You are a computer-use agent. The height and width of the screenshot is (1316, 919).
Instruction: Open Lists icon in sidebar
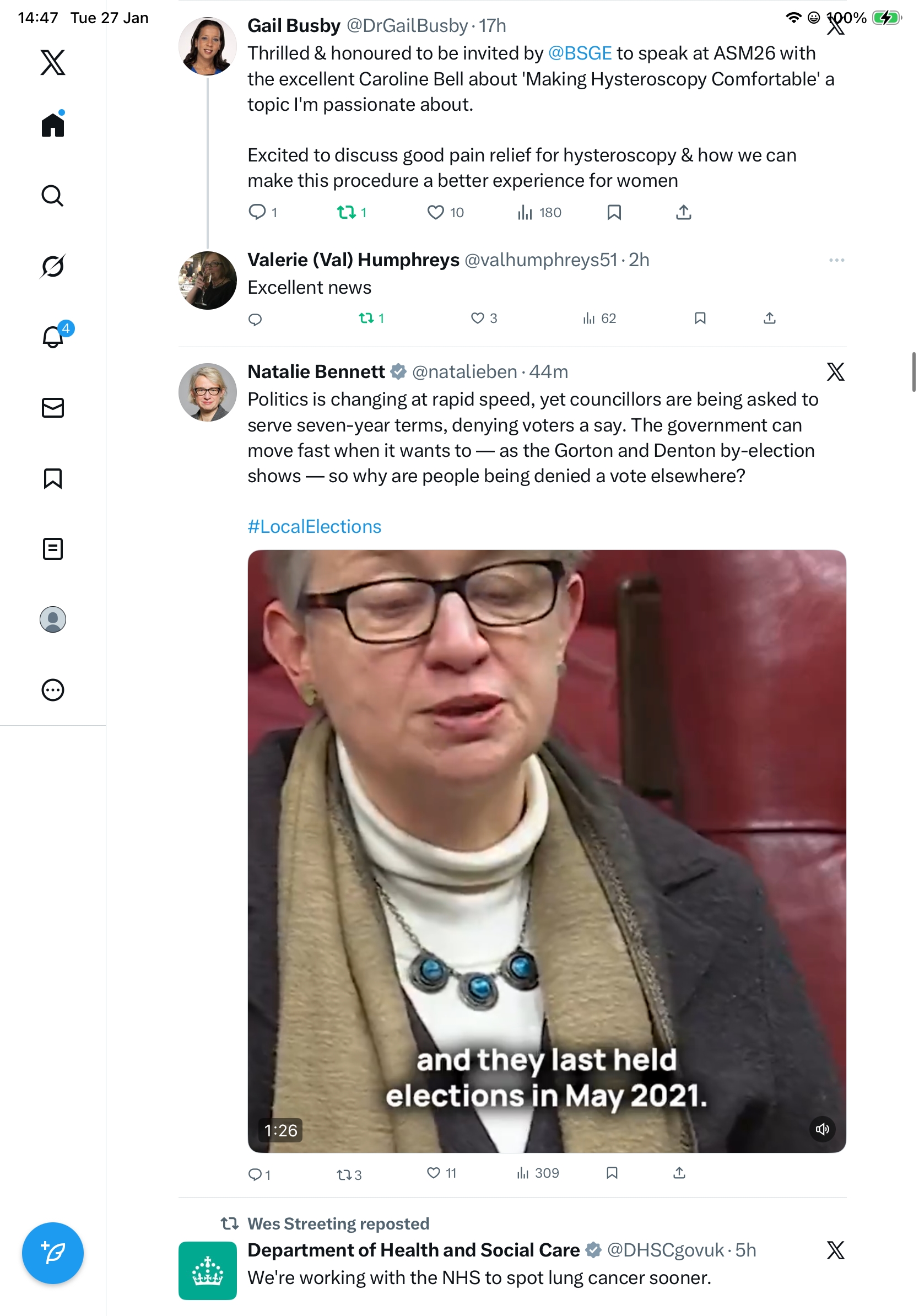pyautogui.click(x=53, y=548)
